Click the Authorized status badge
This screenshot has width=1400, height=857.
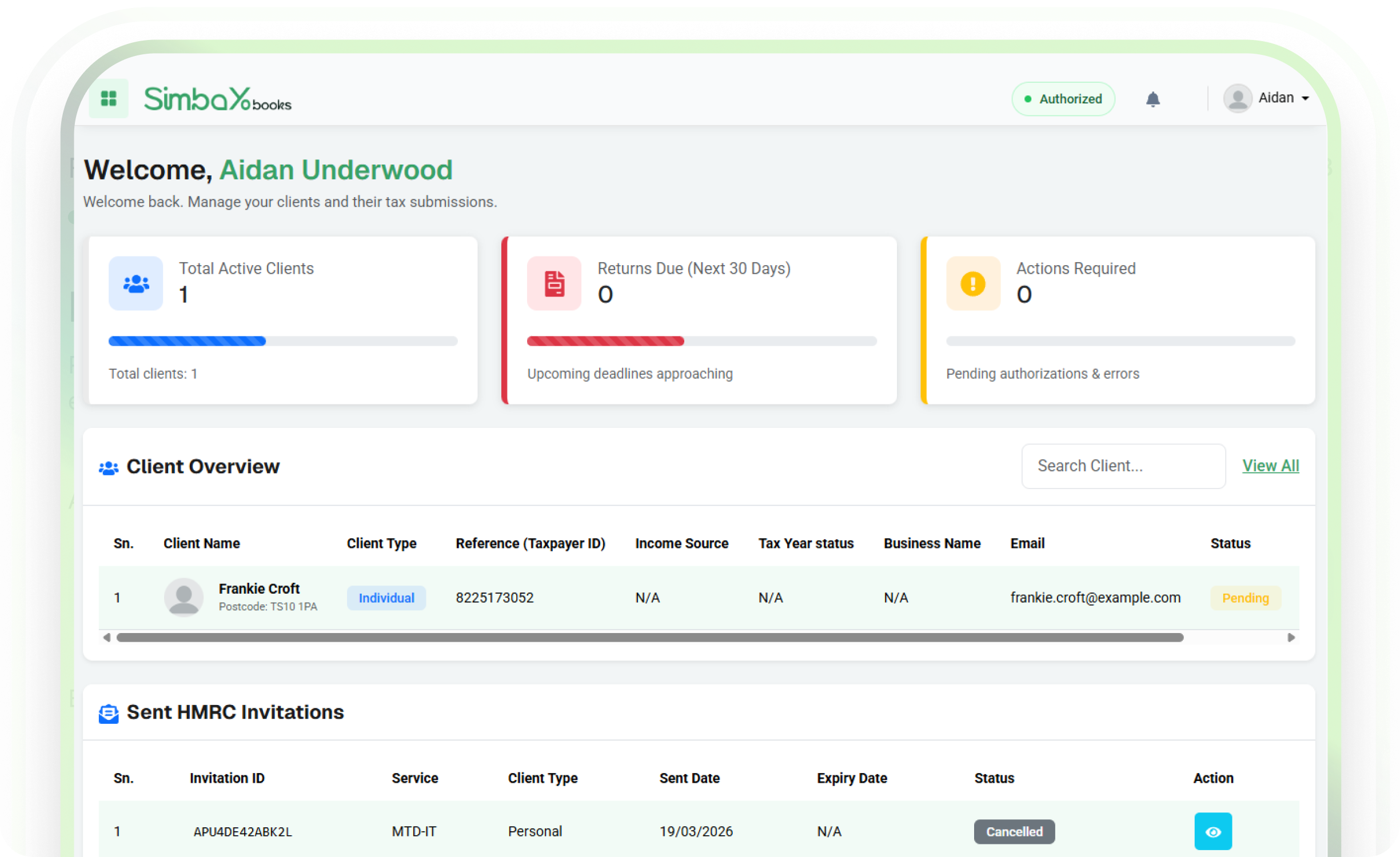tap(1063, 99)
